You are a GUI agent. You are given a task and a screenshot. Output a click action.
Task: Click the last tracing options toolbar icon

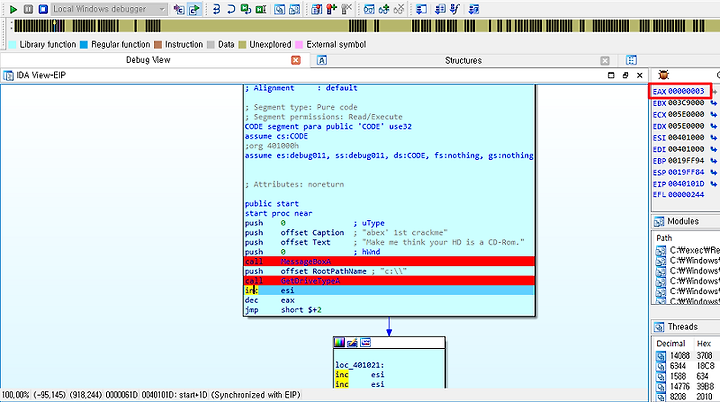coord(473,9)
